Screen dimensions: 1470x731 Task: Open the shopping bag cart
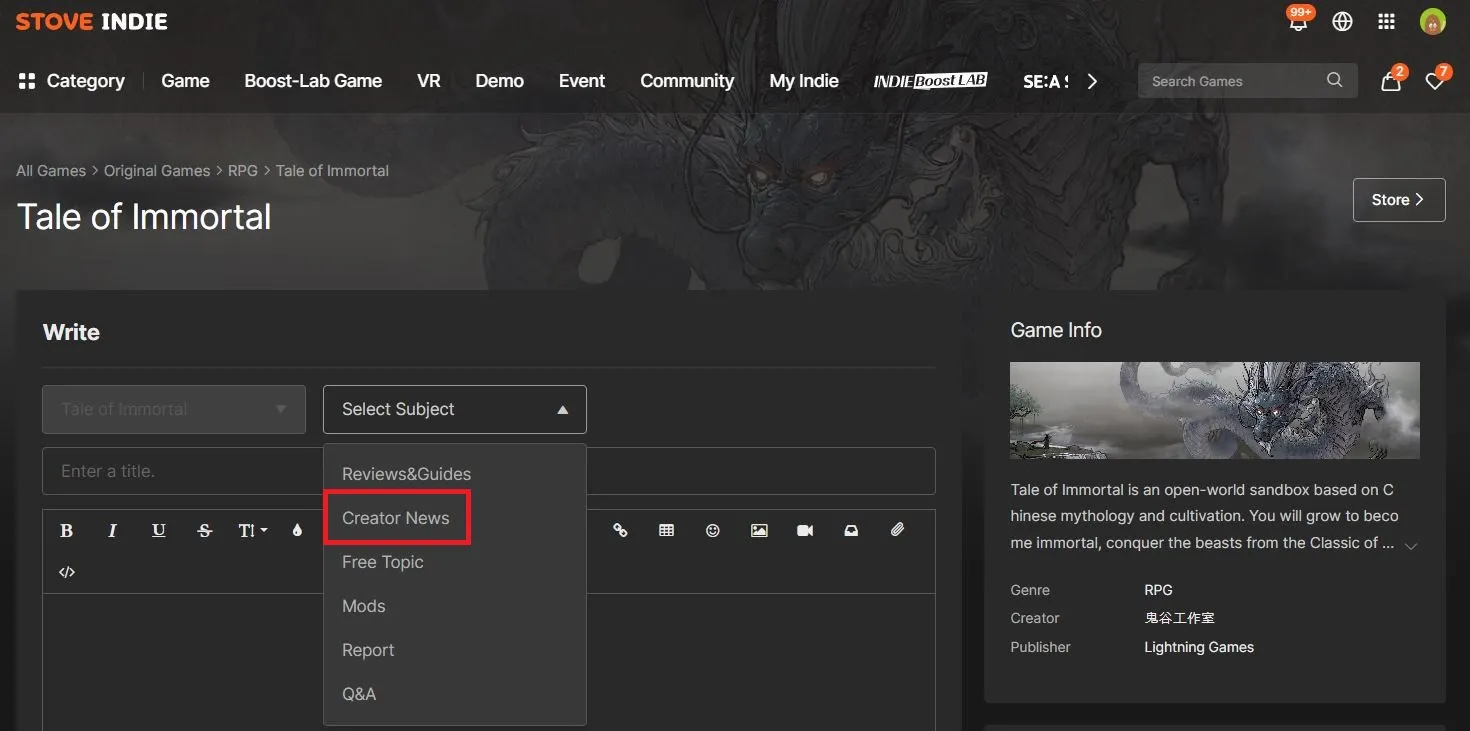[1390, 82]
